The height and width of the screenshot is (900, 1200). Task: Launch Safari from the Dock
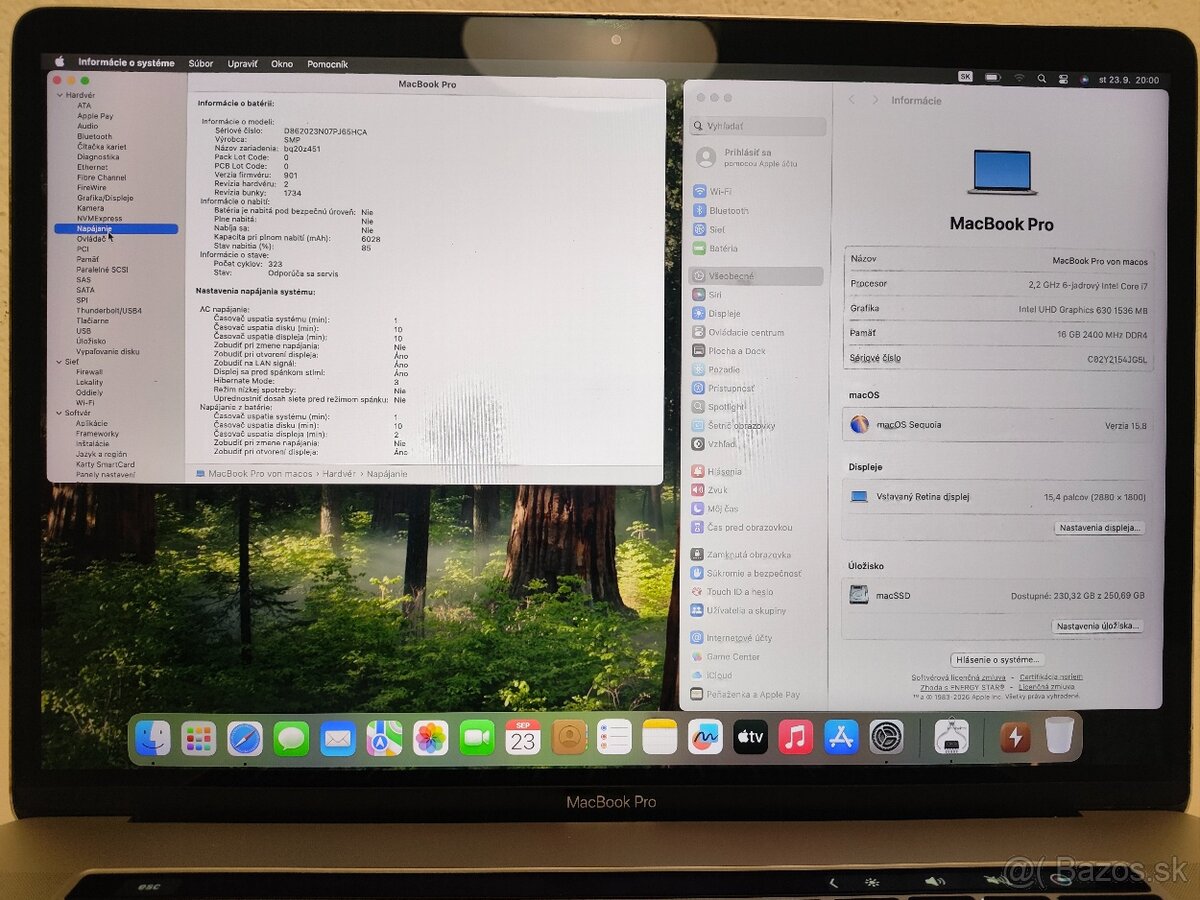[x=245, y=738]
